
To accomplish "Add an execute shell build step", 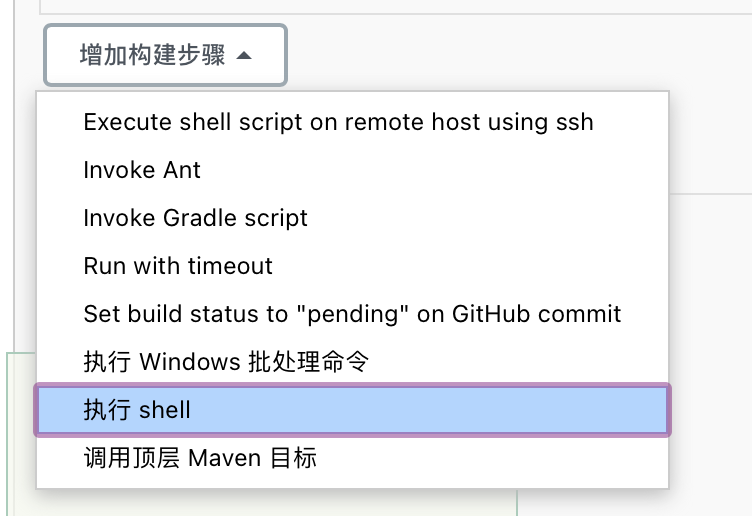I will click(352, 410).
